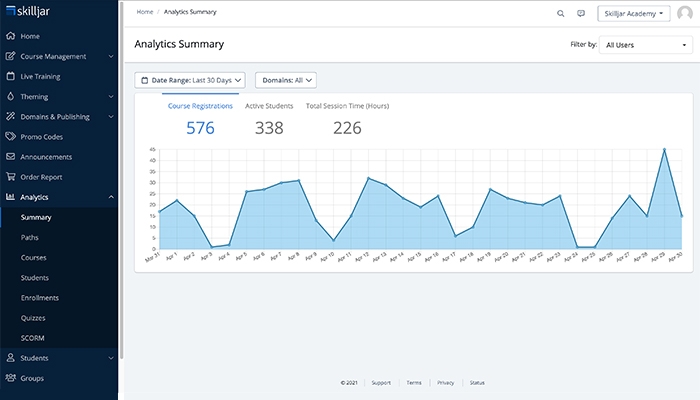This screenshot has height=400, width=700.
Task: Open the Domains: All dropdown
Action: (x=286, y=80)
